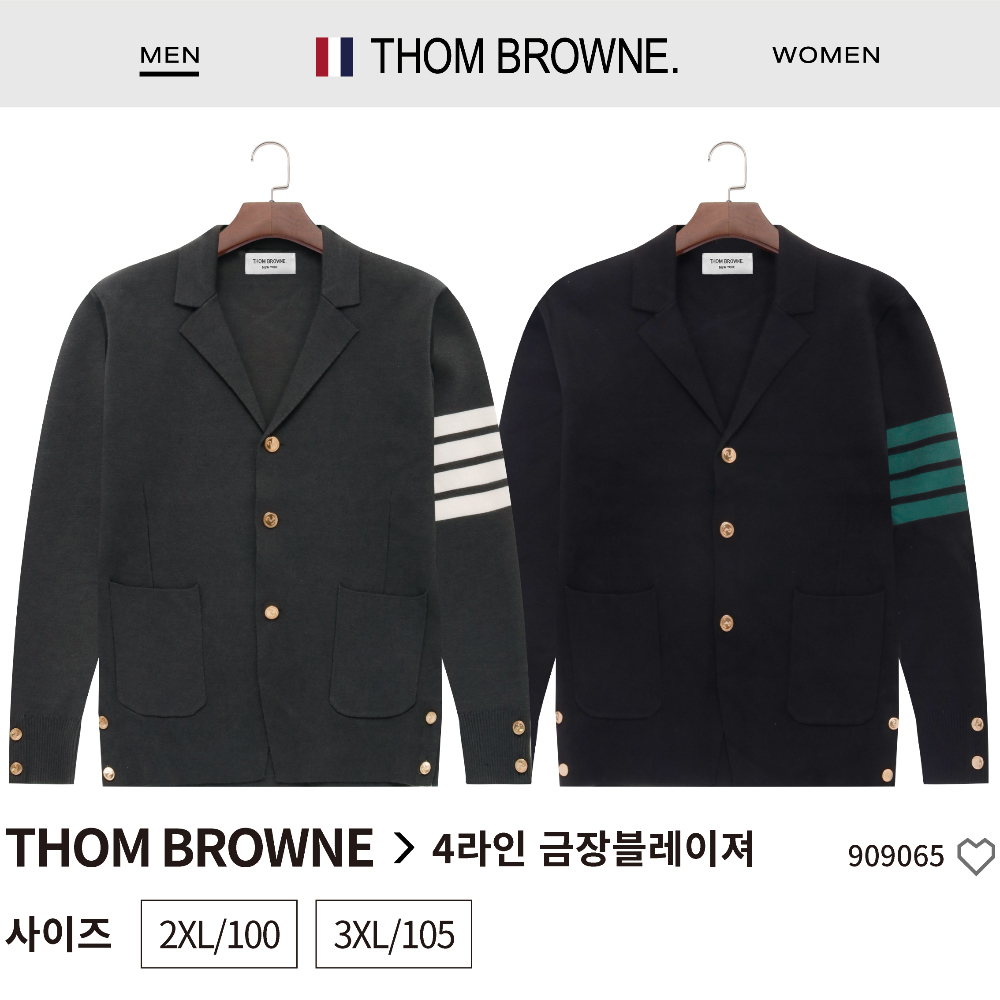Screen dimensions: 1000x1000
Task: Select size 2XL/100
Action: click(x=219, y=934)
